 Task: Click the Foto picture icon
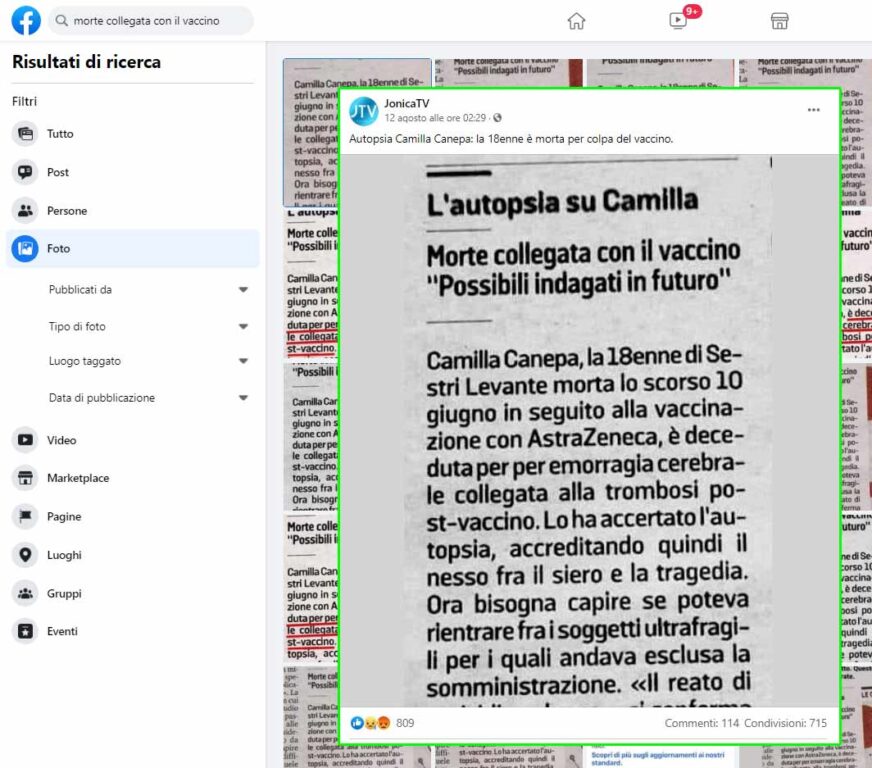(x=25, y=249)
